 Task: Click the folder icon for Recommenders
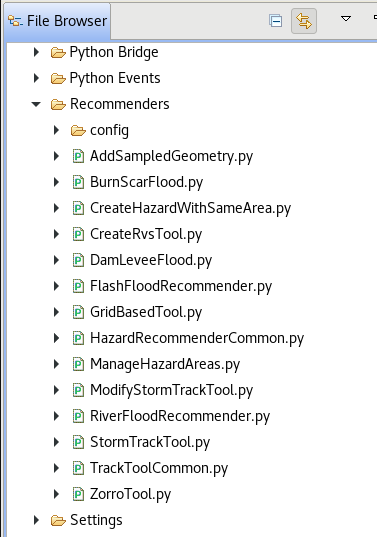coord(58,104)
